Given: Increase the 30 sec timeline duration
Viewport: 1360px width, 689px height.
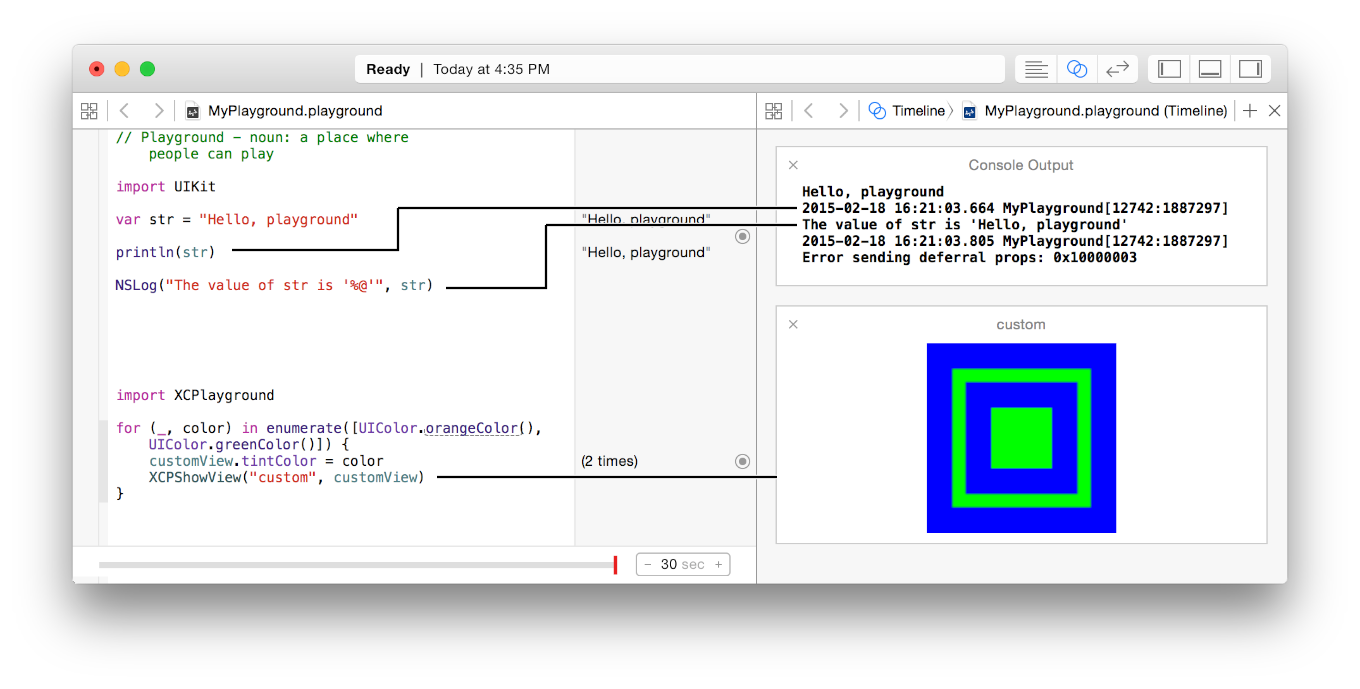Looking at the screenshot, I should click(x=718, y=565).
